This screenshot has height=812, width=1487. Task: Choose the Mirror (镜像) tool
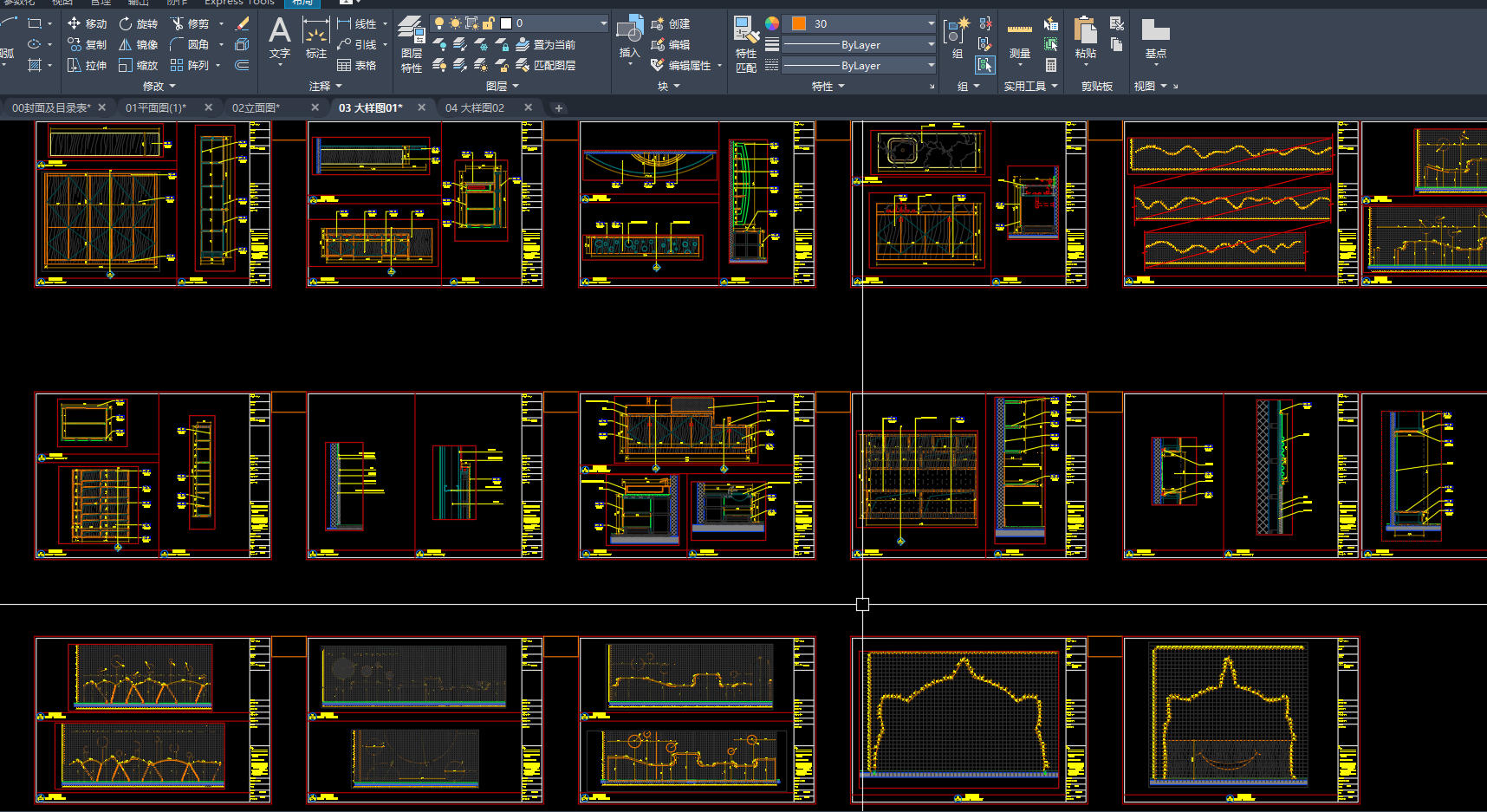tap(138, 44)
